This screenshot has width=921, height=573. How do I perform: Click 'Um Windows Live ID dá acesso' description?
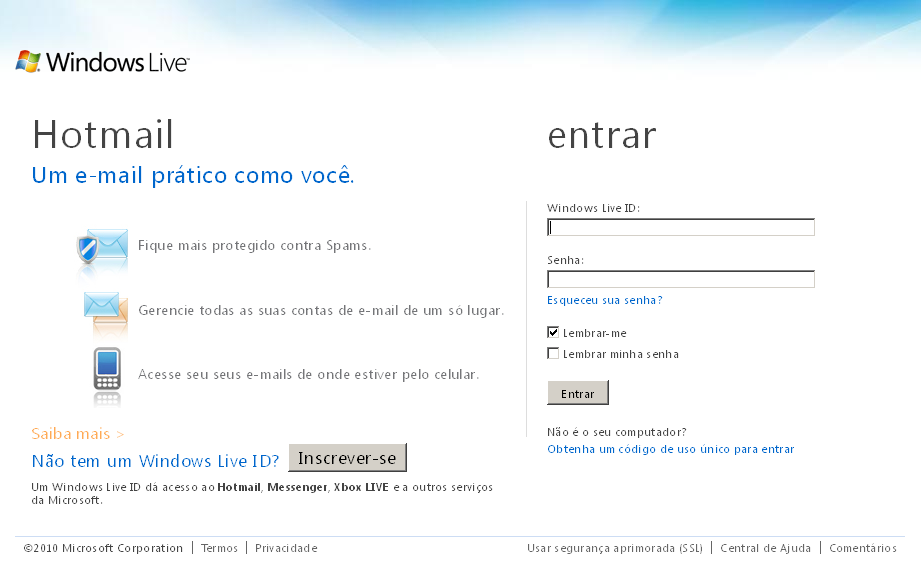pyautogui.click(x=262, y=493)
